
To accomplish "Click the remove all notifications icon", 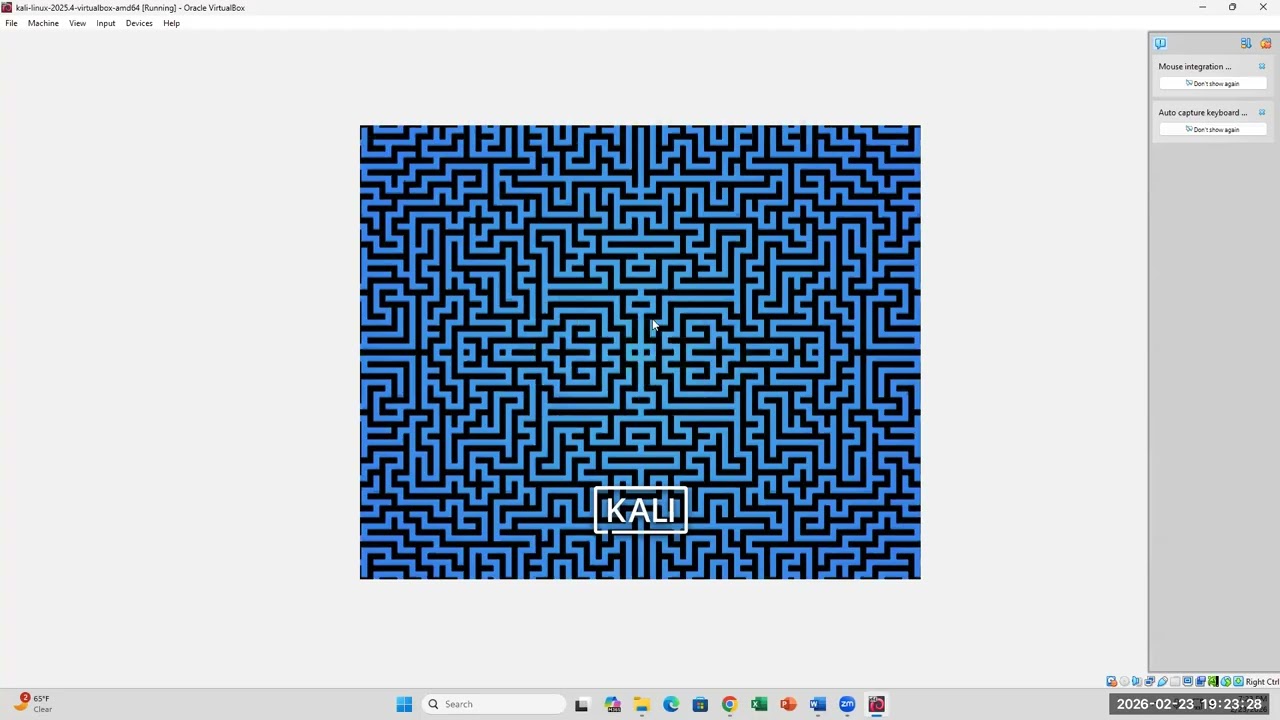I will (x=1266, y=43).
